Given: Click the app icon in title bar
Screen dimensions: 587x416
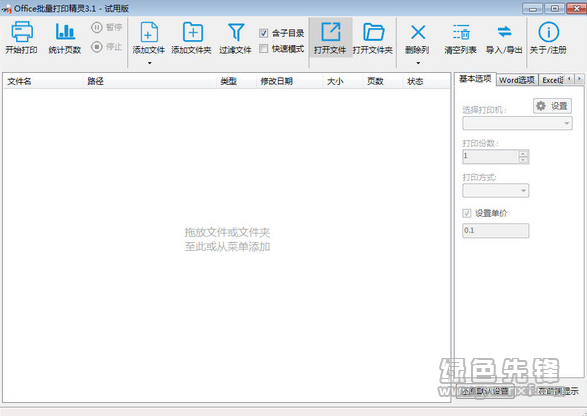Looking at the screenshot, I should tap(6, 9).
